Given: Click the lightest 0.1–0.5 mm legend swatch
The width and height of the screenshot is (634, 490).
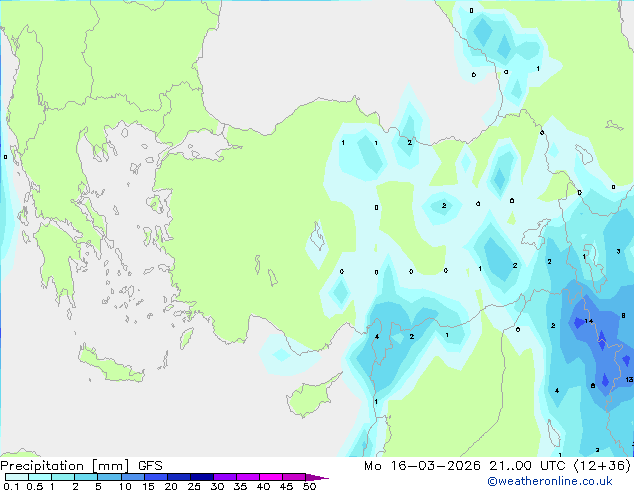Looking at the screenshot, I should pyautogui.click(x=17, y=477).
